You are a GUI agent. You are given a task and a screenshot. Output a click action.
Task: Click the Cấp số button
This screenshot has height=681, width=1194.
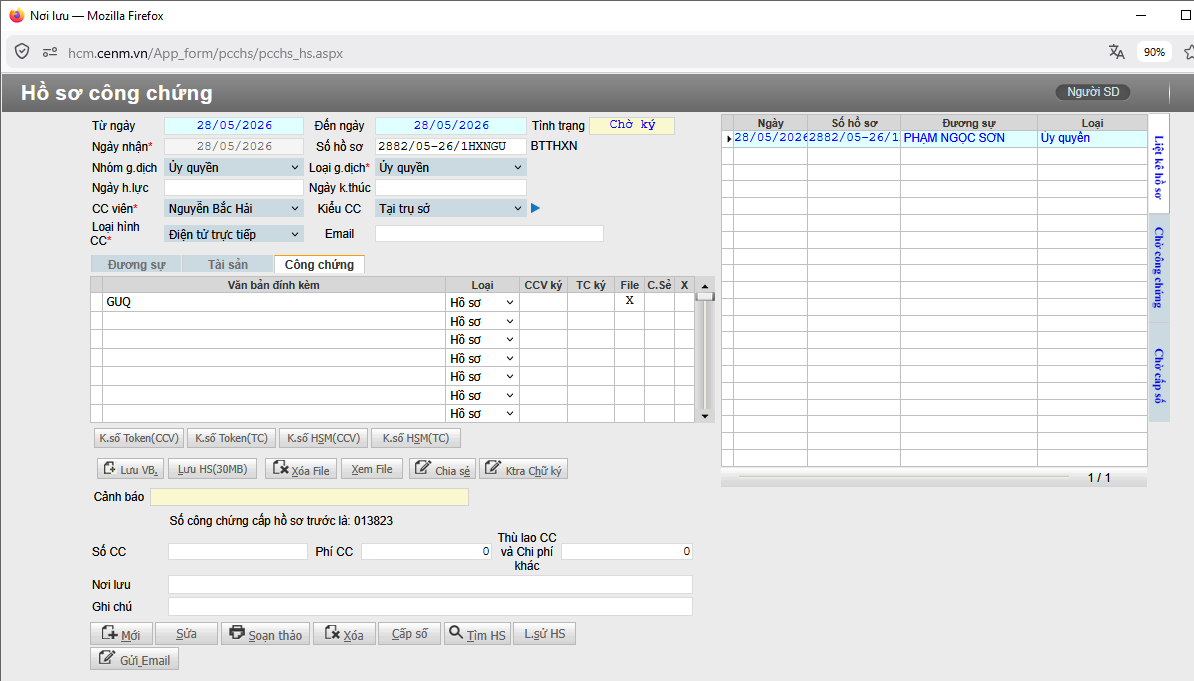tap(410, 634)
